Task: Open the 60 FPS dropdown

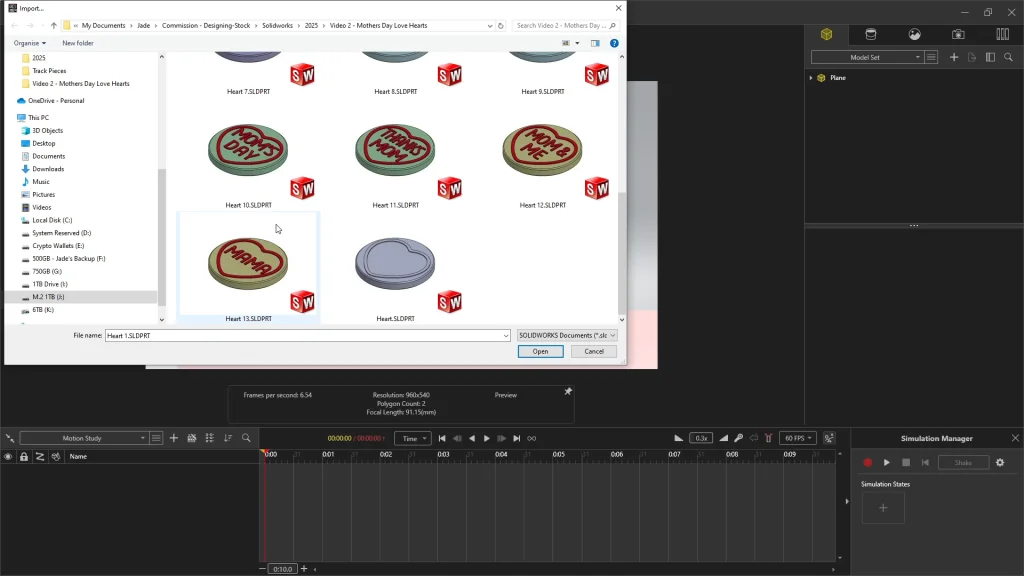Action: [x=798, y=438]
